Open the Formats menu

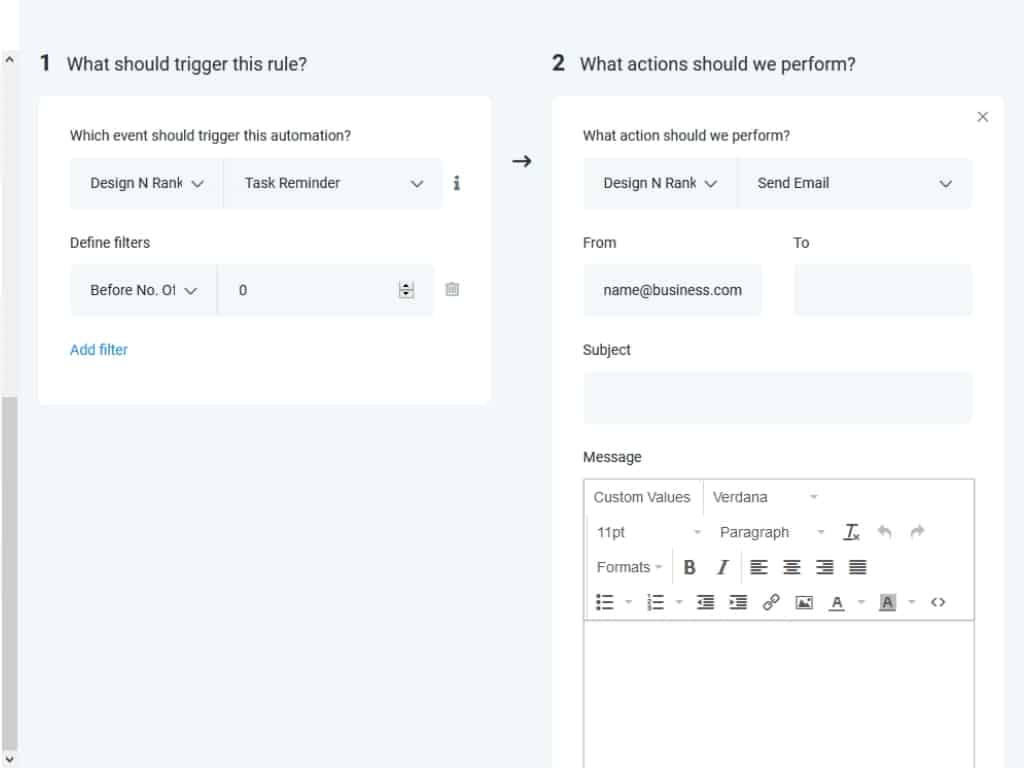point(629,567)
